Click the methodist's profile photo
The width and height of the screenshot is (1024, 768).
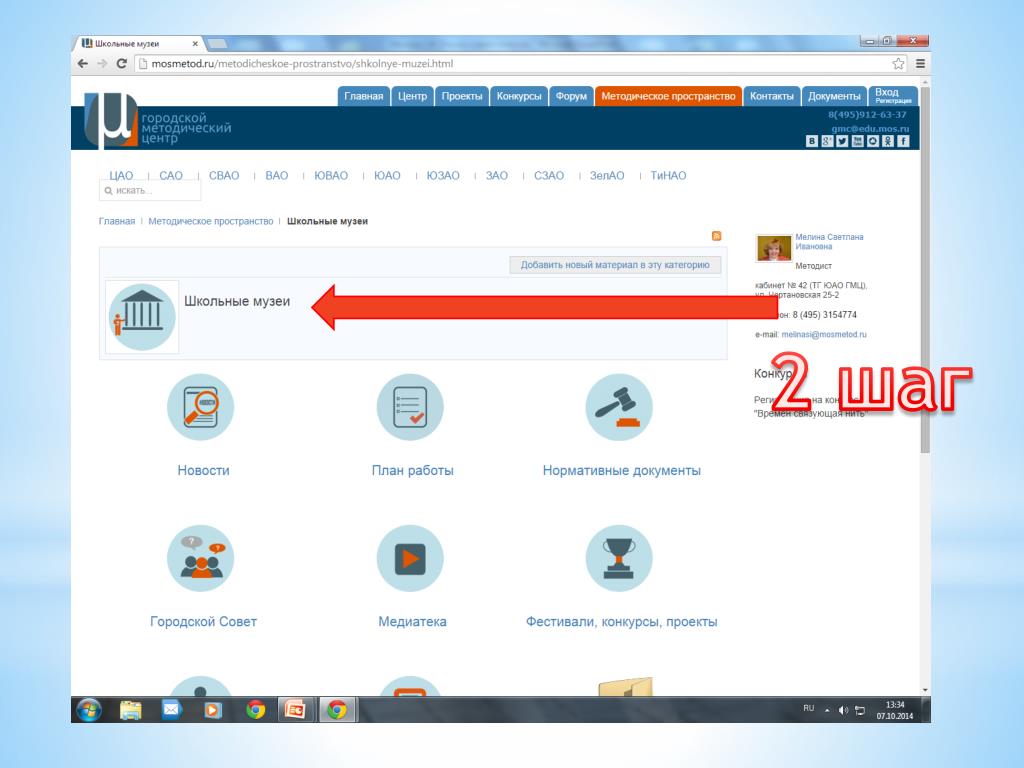click(774, 248)
